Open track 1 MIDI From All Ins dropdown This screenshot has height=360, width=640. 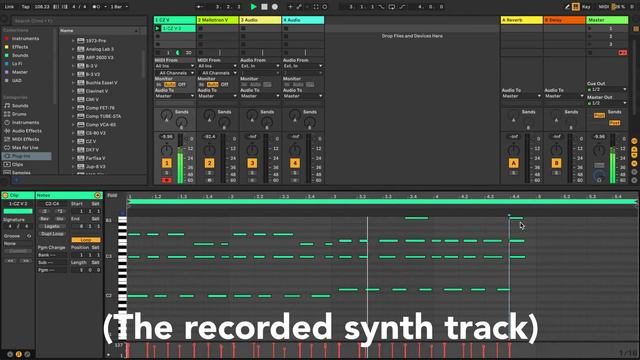point(175,66)
